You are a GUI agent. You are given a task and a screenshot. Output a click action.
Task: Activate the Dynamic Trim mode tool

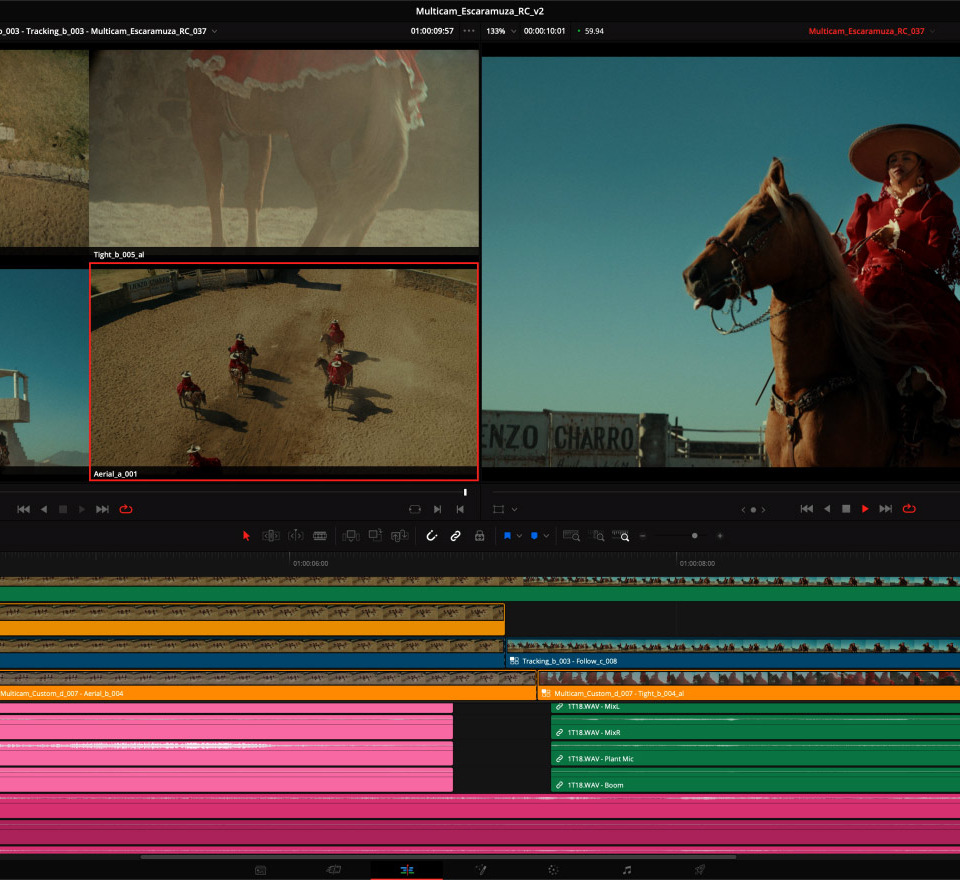click(296, 536)
